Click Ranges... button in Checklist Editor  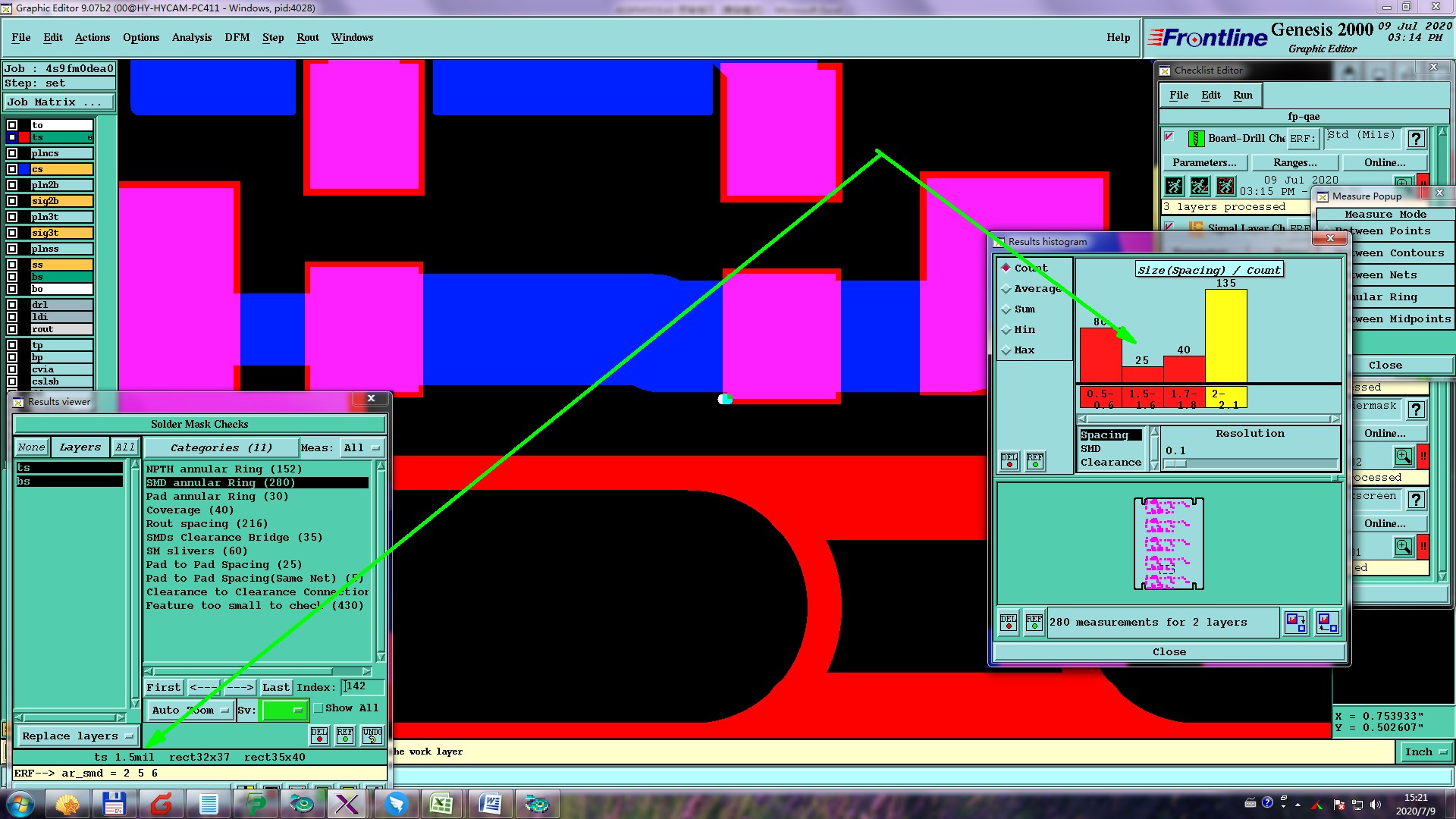[x=1295, y=162]
